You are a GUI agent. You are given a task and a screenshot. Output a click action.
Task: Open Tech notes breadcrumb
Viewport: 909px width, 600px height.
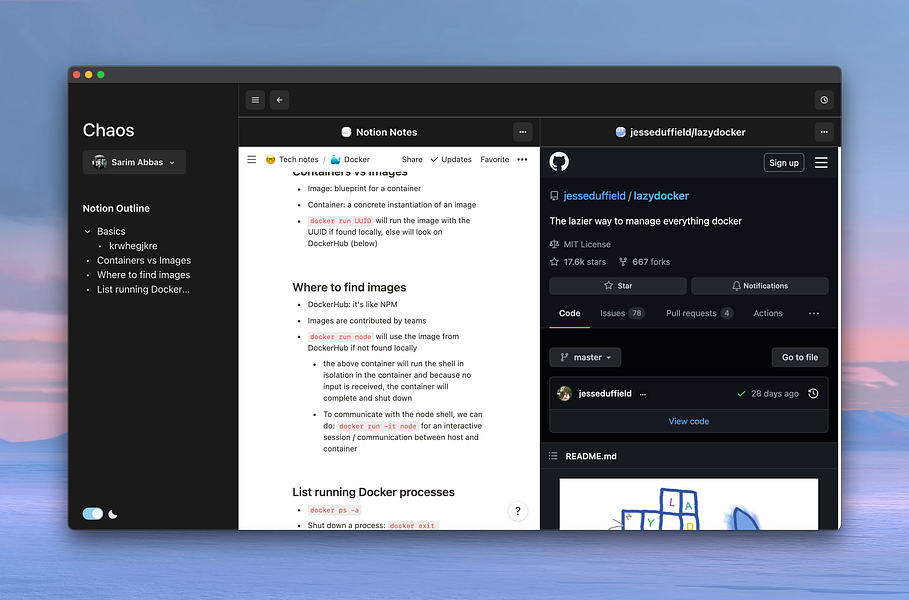pos(299,159)
